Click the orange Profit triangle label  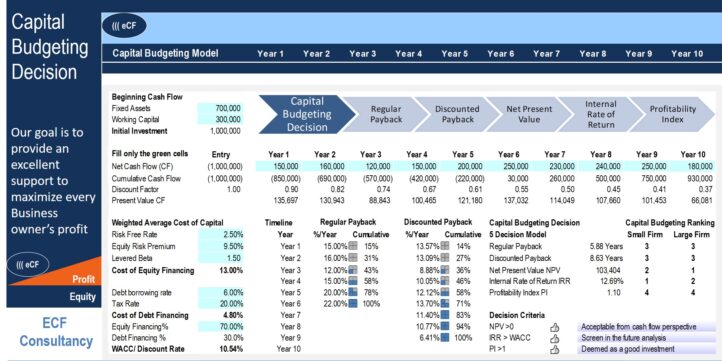click(x=83, y=279)
